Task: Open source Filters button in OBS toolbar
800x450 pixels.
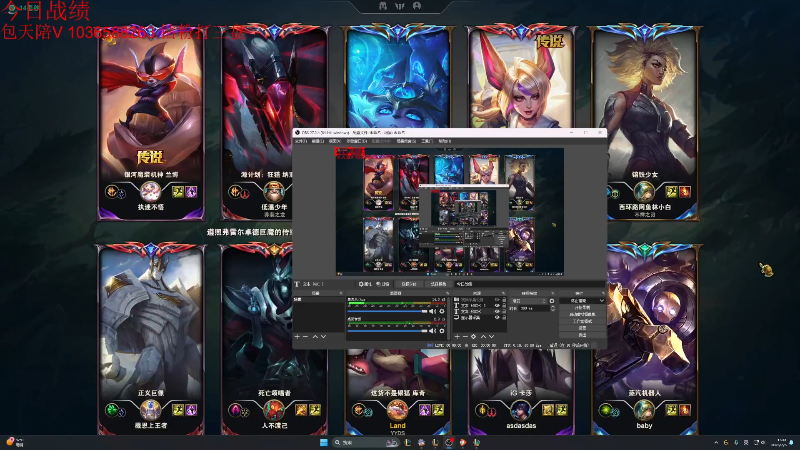Action: pos(383,284)
